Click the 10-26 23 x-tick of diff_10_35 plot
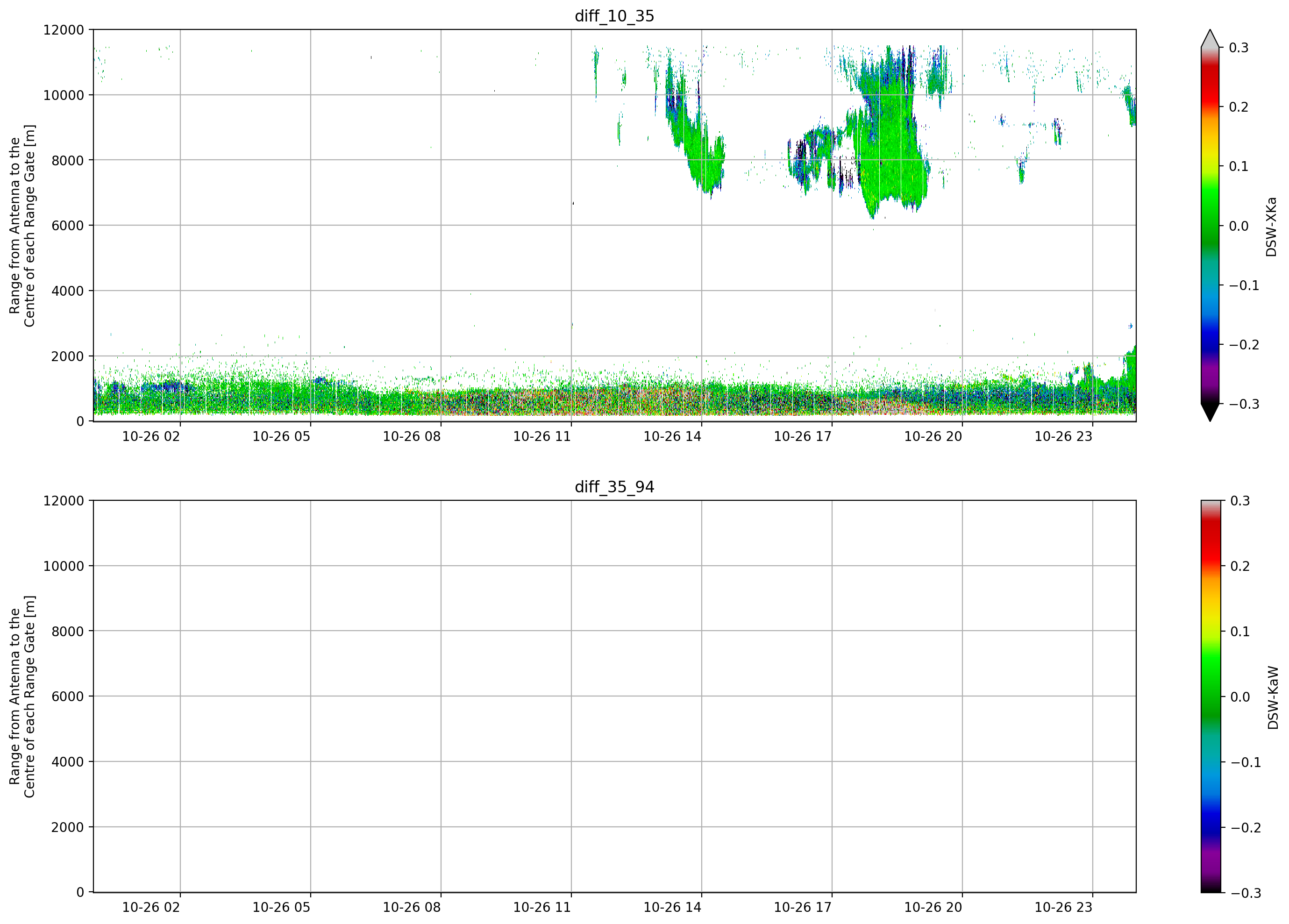Screen dimensions: 1289x924 (x=1063, y=436)
